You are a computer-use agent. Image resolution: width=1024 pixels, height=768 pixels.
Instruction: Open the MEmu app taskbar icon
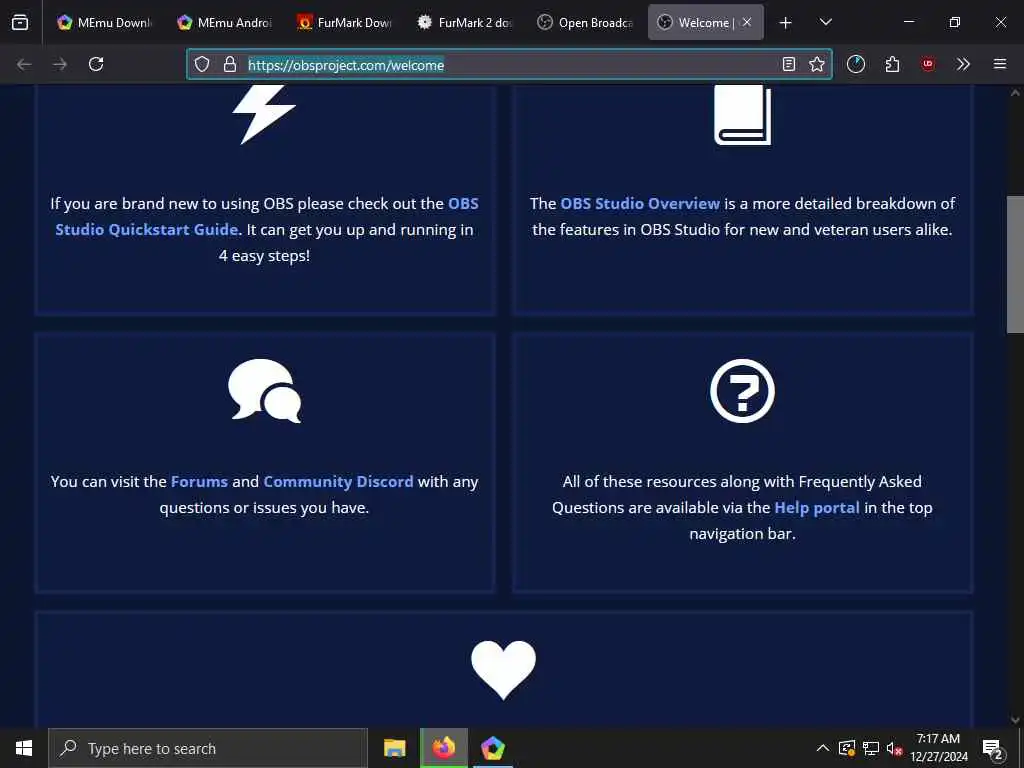click(x=492, y=748)
